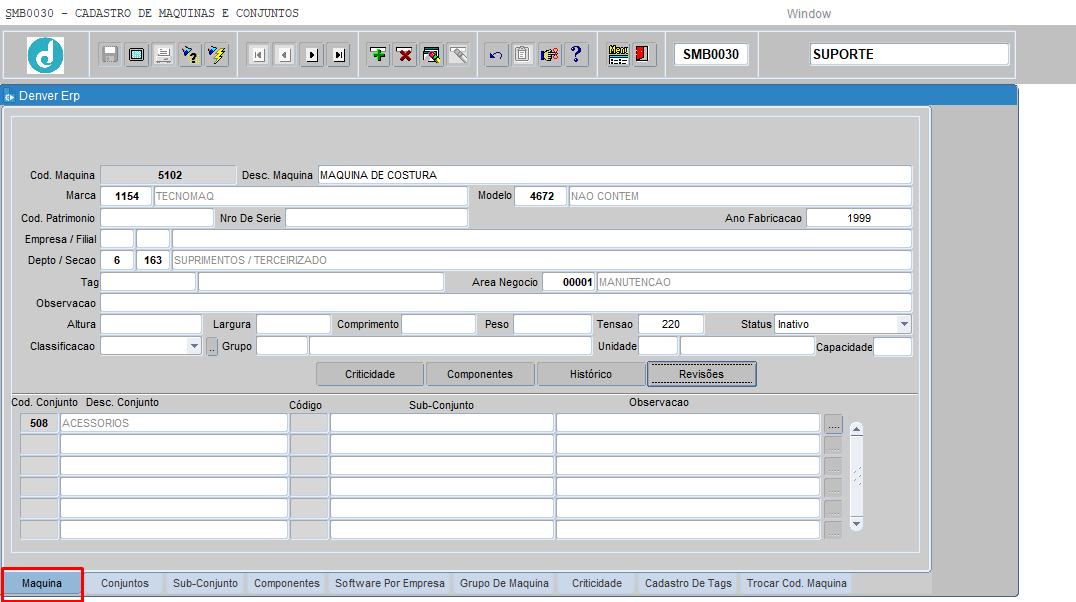1076x602 pixels.
Task: Click the exit door icon
Action: pos(645,55)
